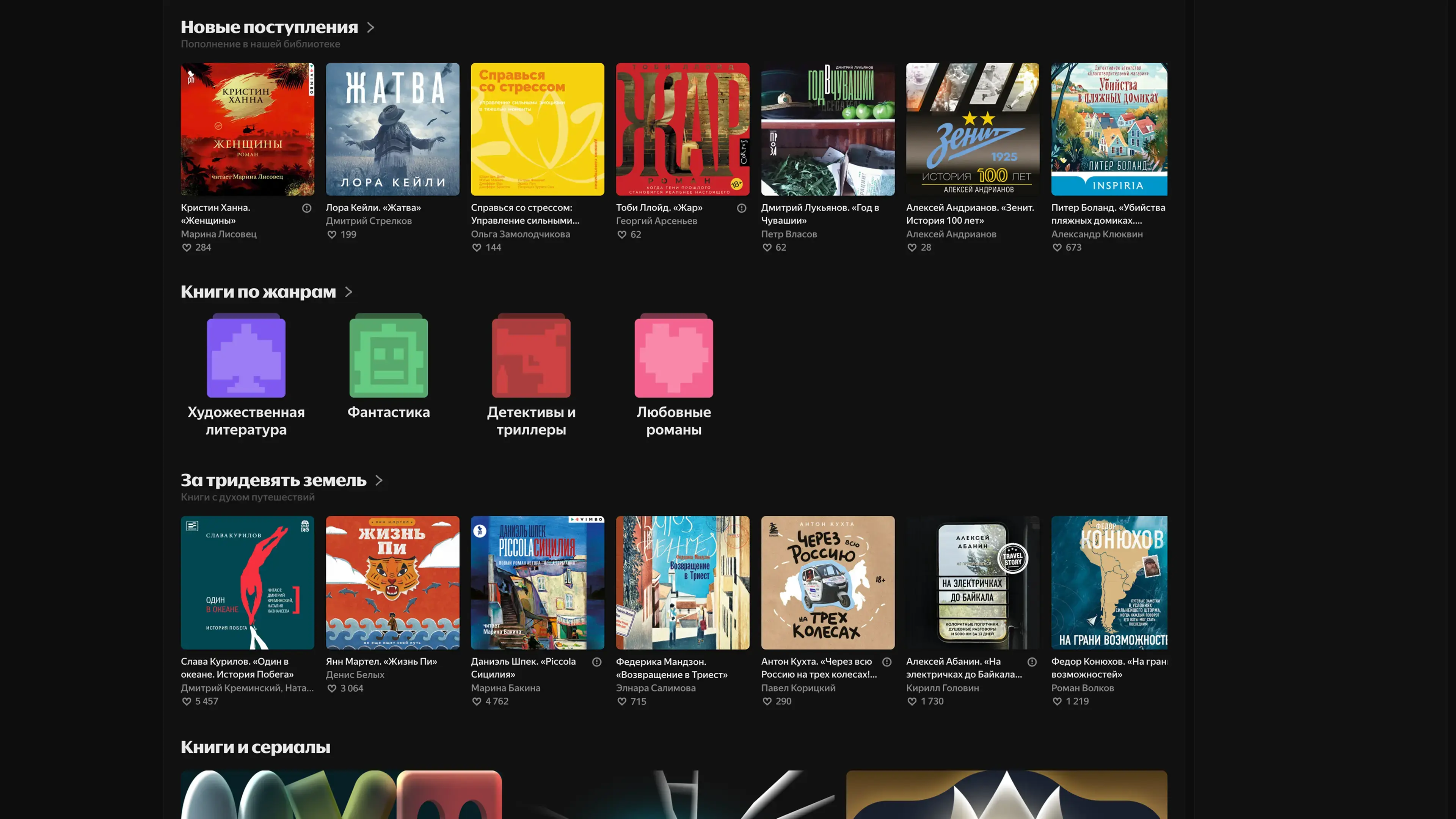Open «Справься со стрессом» yellow cover
The image size is (1456, 819).
point(537,129)
